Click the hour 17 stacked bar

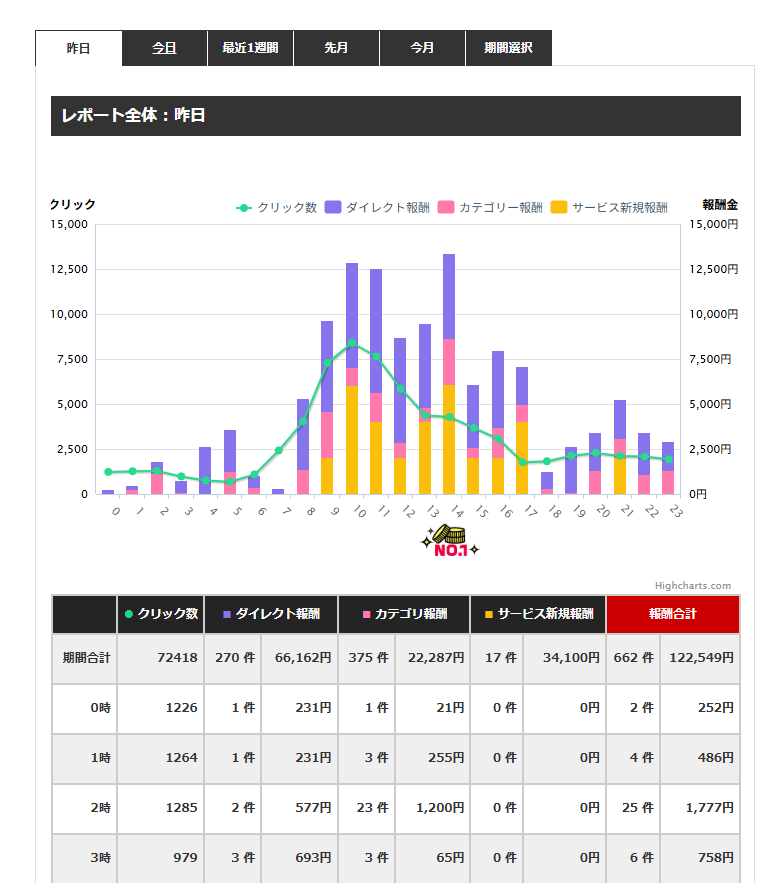[522, 431]
